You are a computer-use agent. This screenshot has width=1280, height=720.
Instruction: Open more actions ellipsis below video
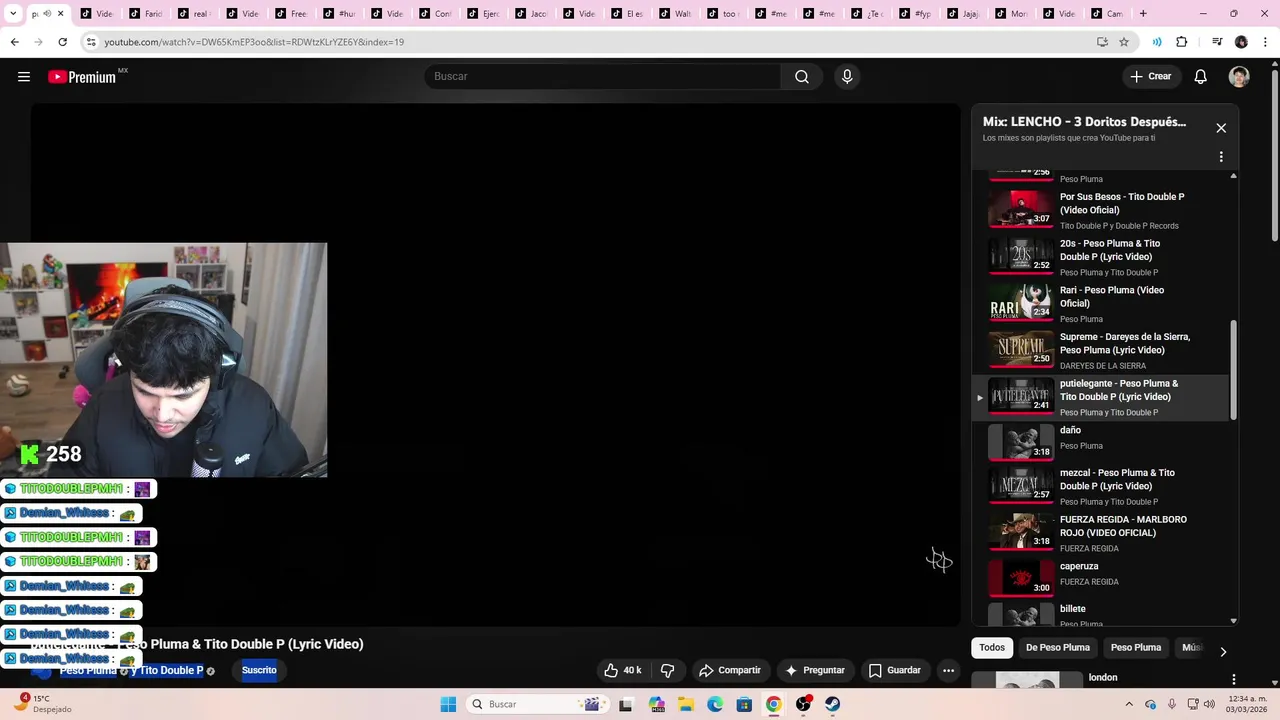tap(948, 670)
